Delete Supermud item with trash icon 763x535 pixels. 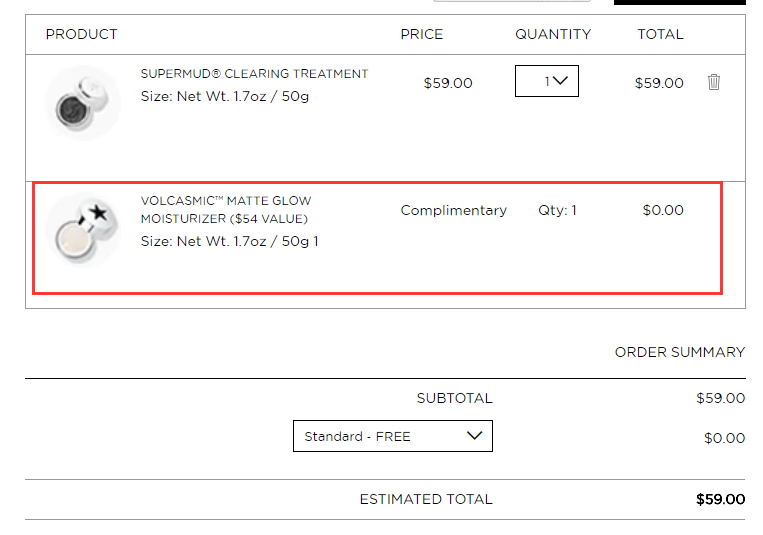(713, 82)
